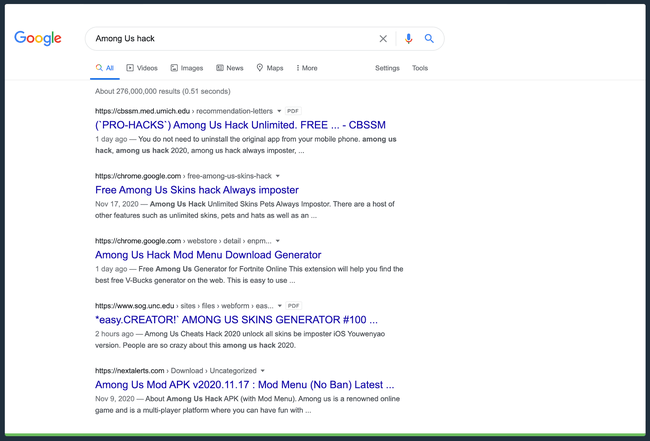Open 'Free Among Us Skins hack Always imposter' result
650x441 pixels.
(197, 190)
